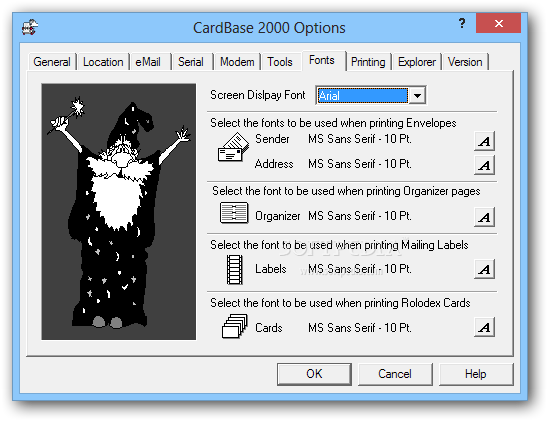
Task: Click the printing Rolodex Cards instruction text
Action: [340, 303]
